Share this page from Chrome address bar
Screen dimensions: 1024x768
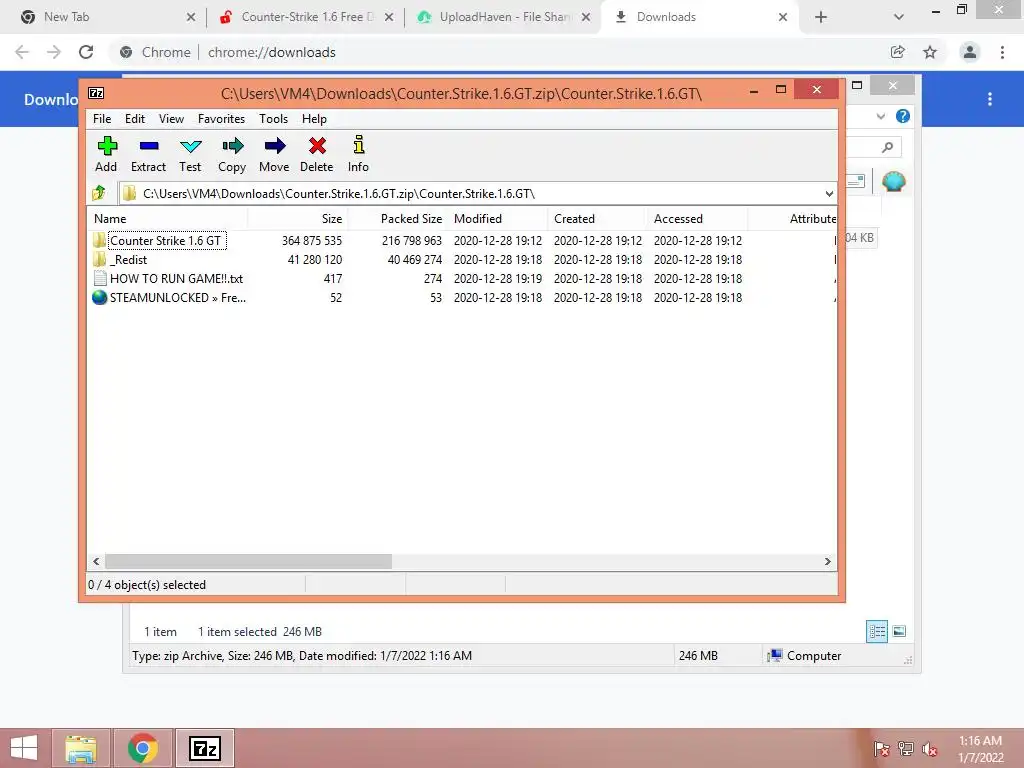898,52
